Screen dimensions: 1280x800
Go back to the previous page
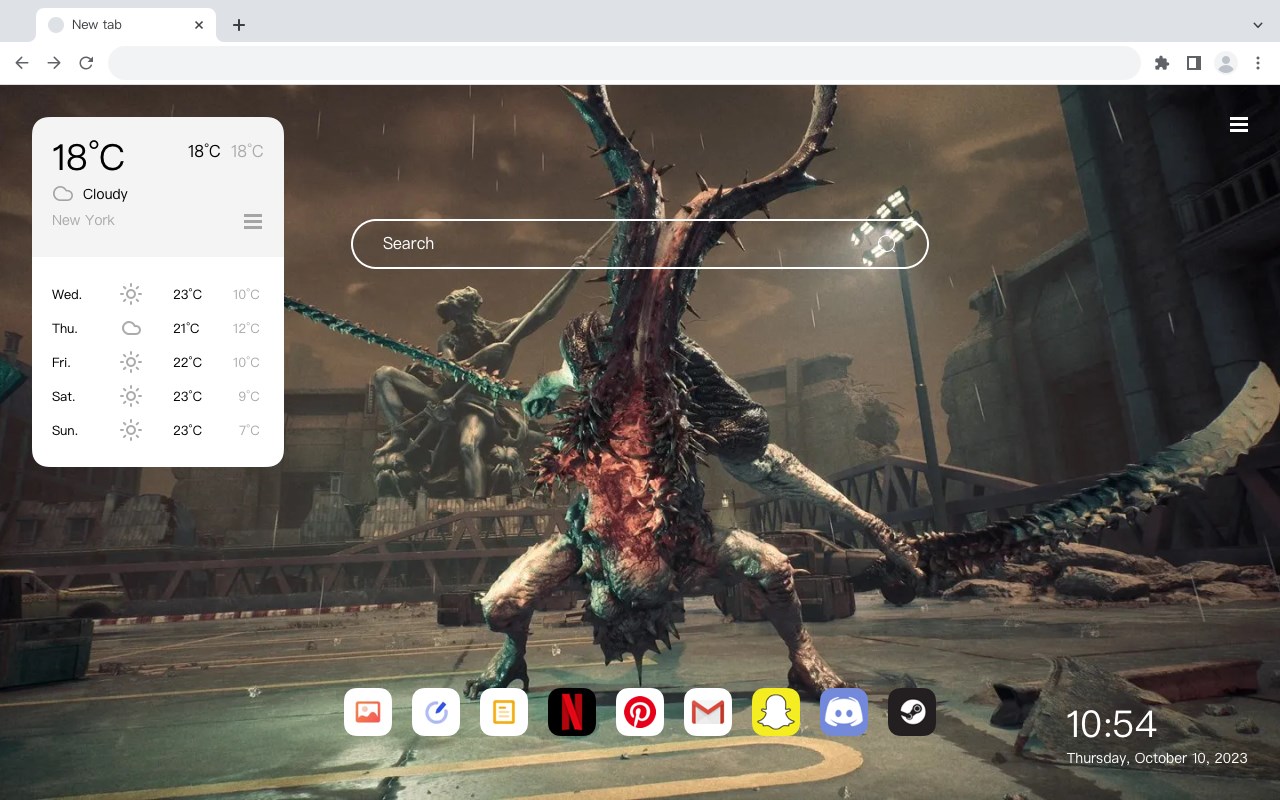click(x=22, y=63)
